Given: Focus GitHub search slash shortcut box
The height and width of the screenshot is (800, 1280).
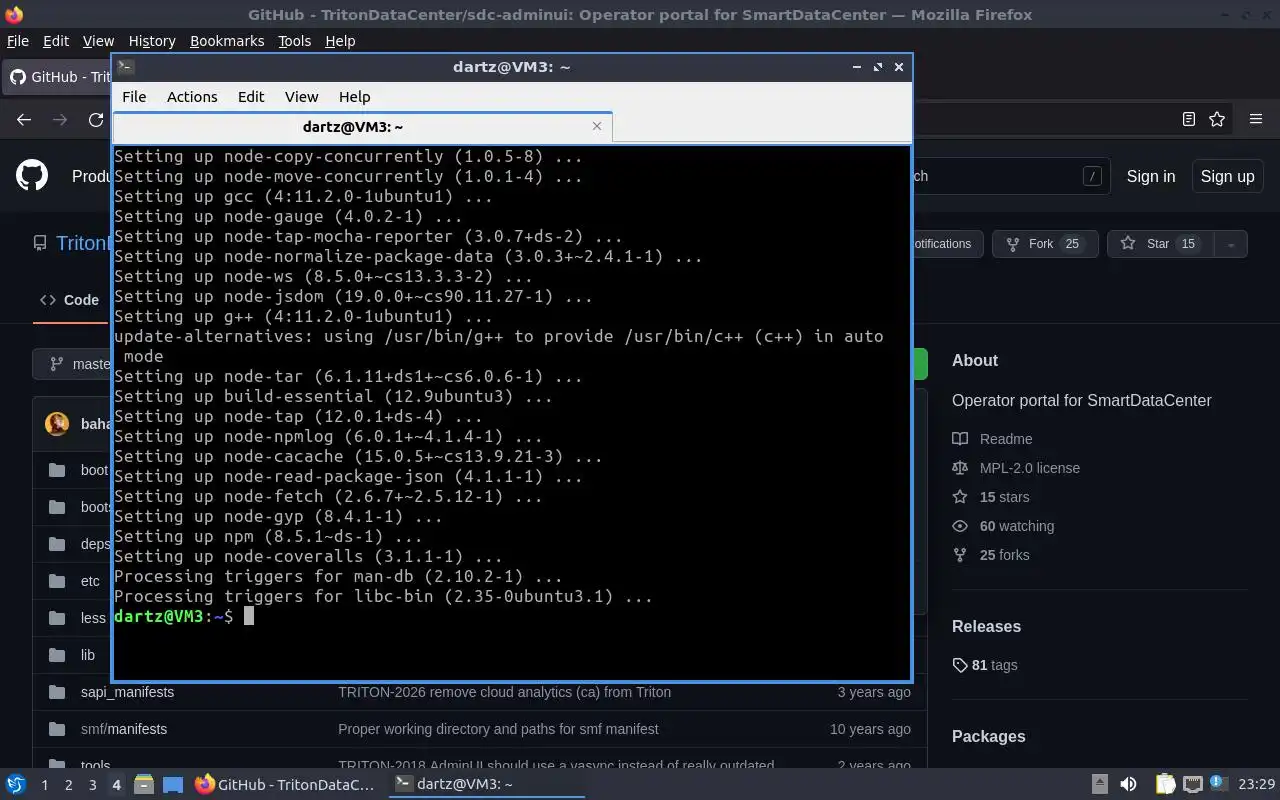Looking at the screenshot, I should (x=1092, y=176).
